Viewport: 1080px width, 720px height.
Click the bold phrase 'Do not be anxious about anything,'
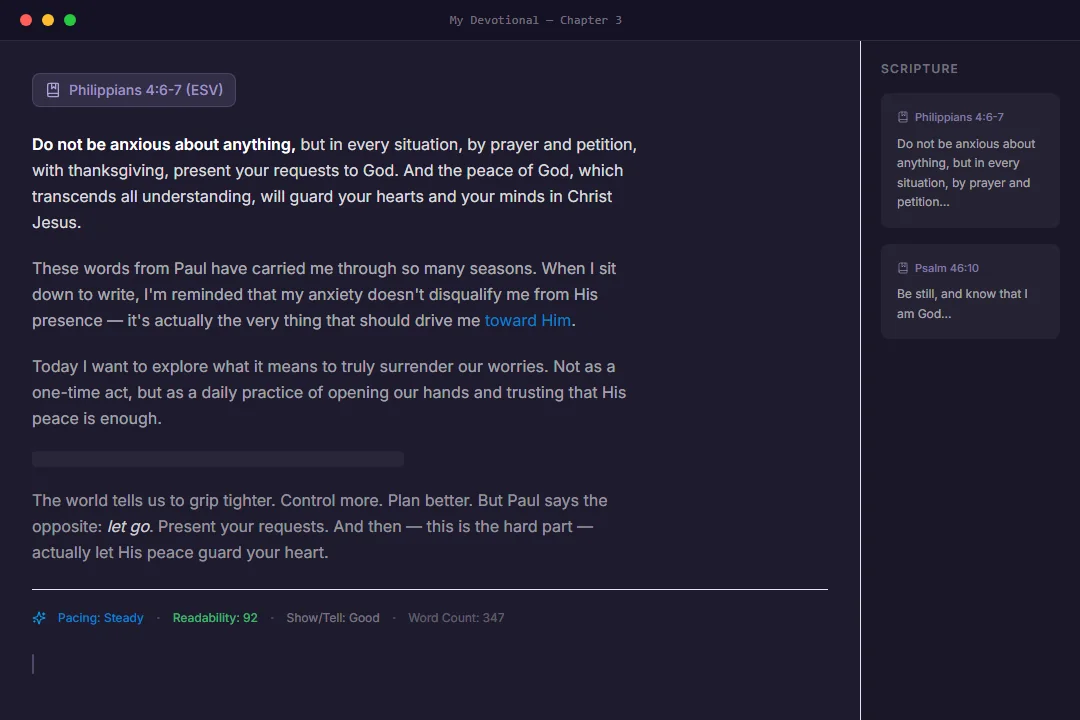point(163,145)
